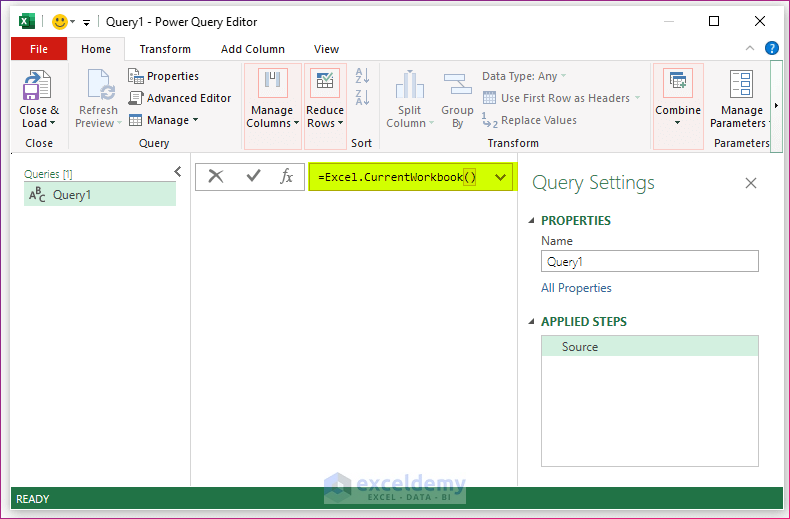Image resolution: width=790 pixels, height=519 pixels.
Task: Sort descending Z to A
Action: tap(362, 97)
